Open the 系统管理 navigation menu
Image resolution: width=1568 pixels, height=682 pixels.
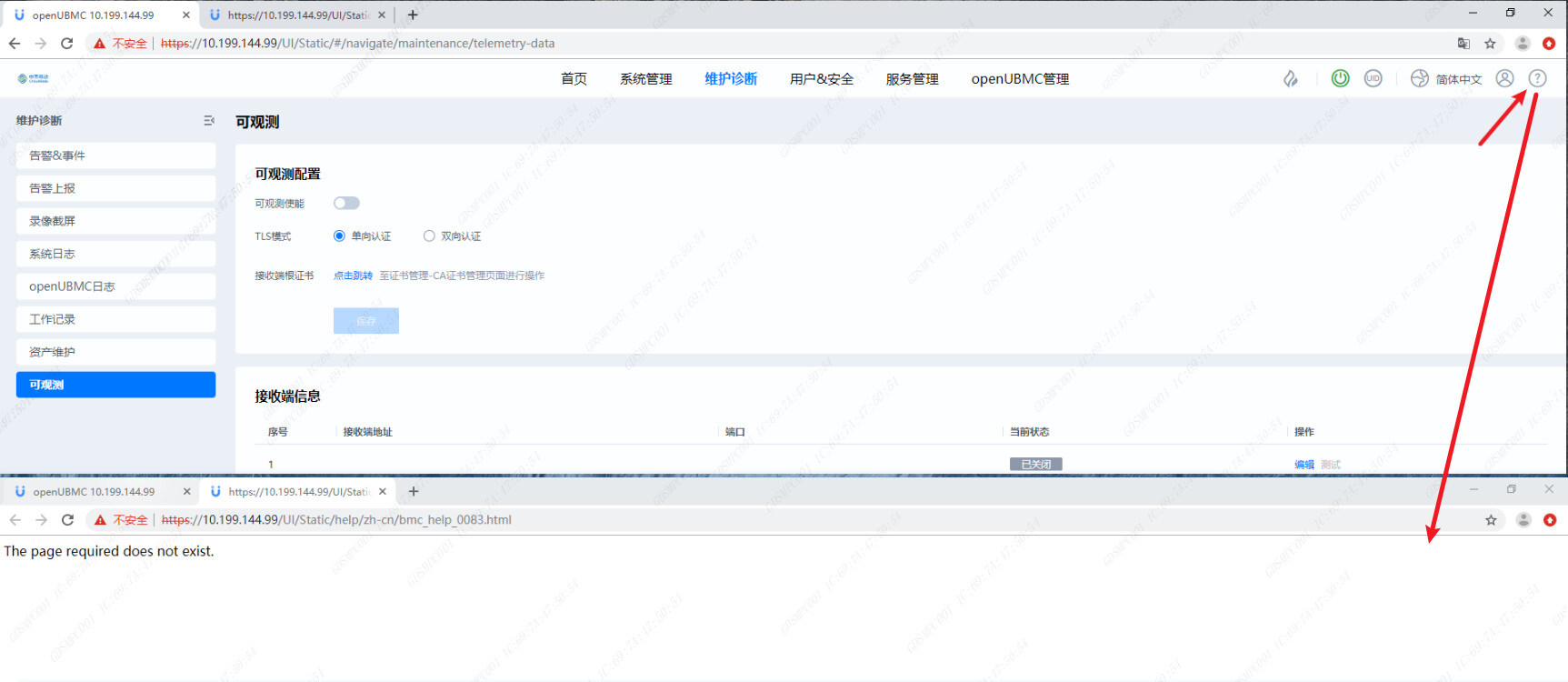pos(645,79)
